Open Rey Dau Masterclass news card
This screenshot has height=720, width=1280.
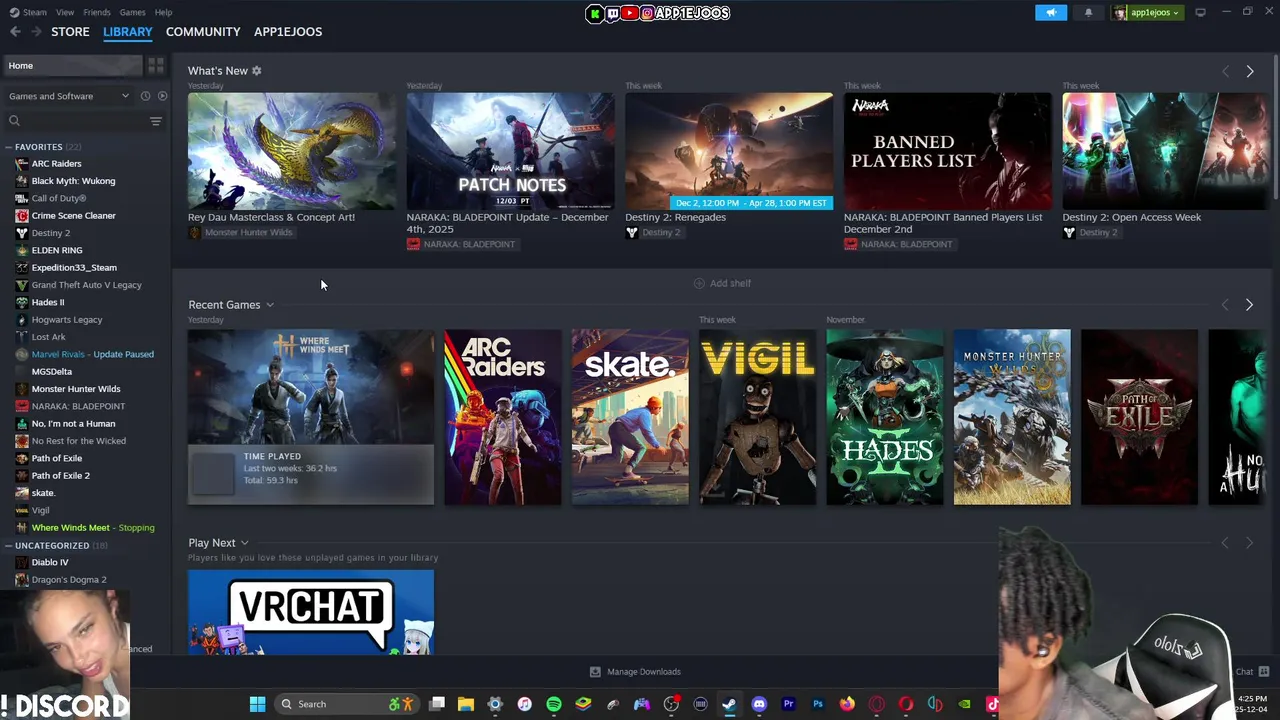pyautogui.click(x=291, y=151)
